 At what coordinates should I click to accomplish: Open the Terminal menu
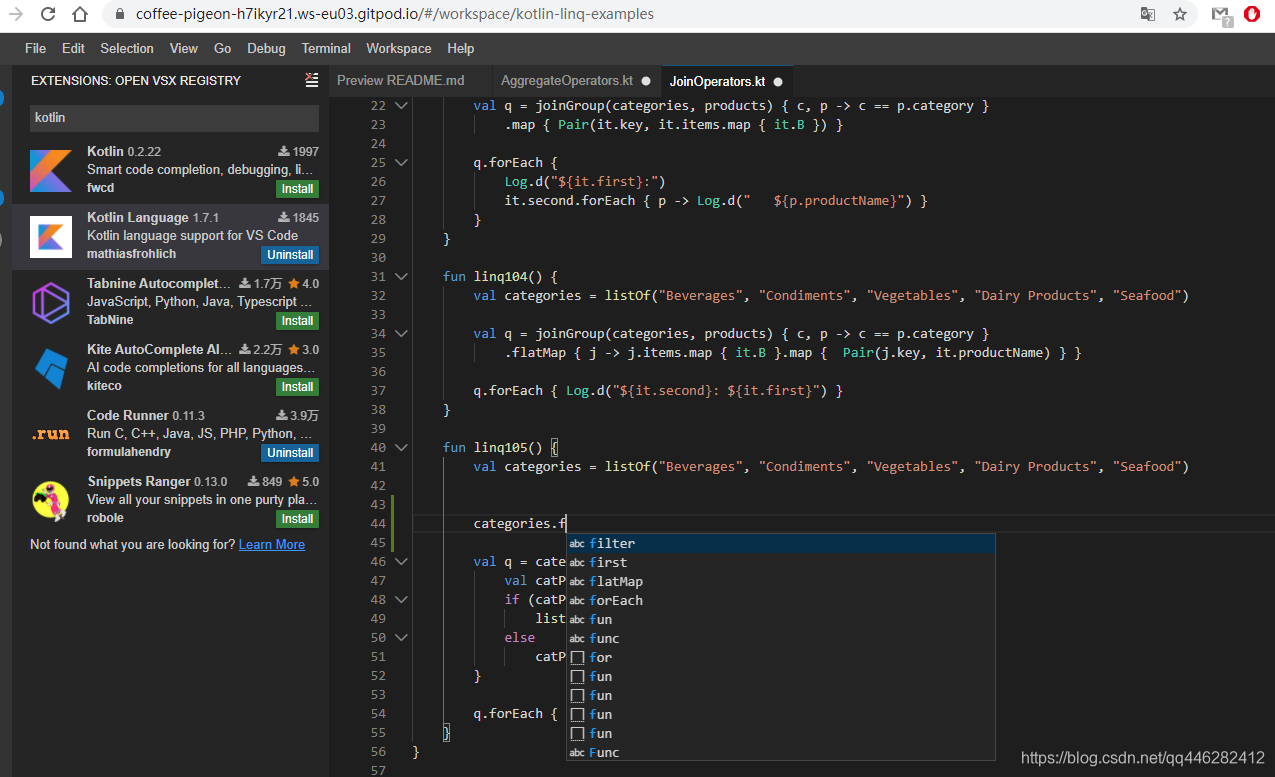326,48
